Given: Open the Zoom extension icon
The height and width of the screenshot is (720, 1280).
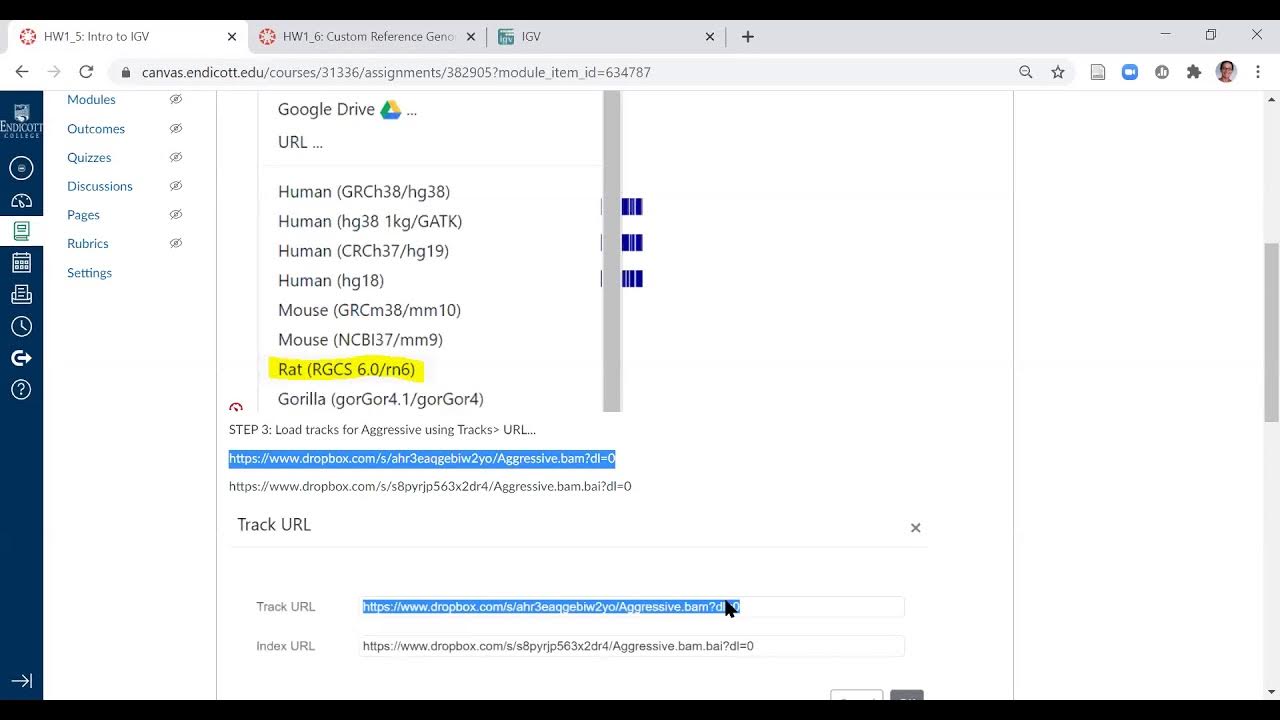Looking at the screenshot, I should pyautogui.click(x=1130, y=72).
